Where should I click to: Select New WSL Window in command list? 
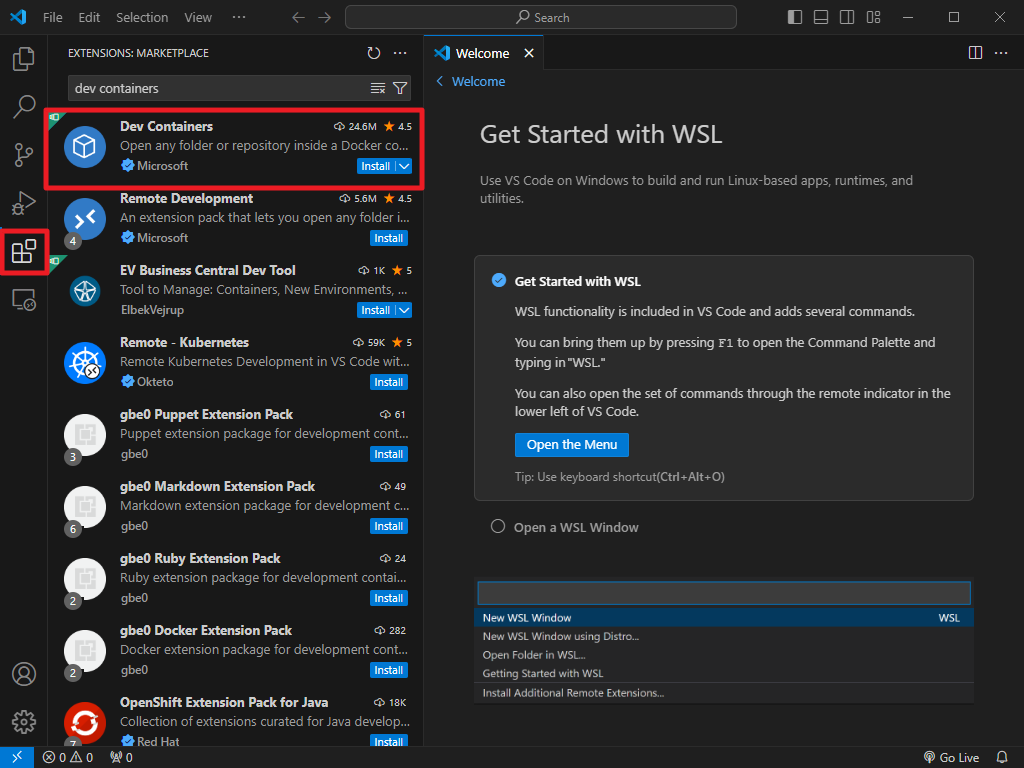724,618
